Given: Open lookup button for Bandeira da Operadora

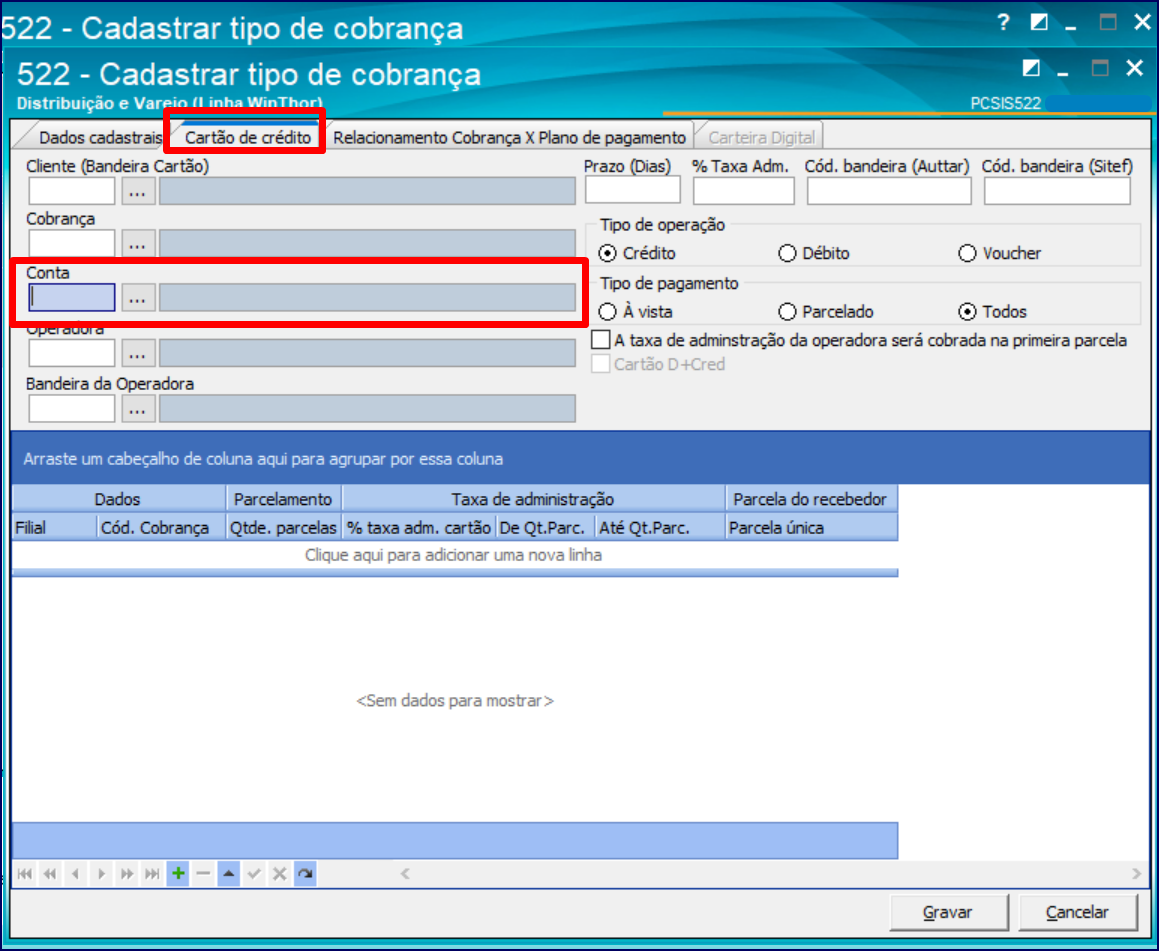Looking at the screenshot, I should 137,409.
